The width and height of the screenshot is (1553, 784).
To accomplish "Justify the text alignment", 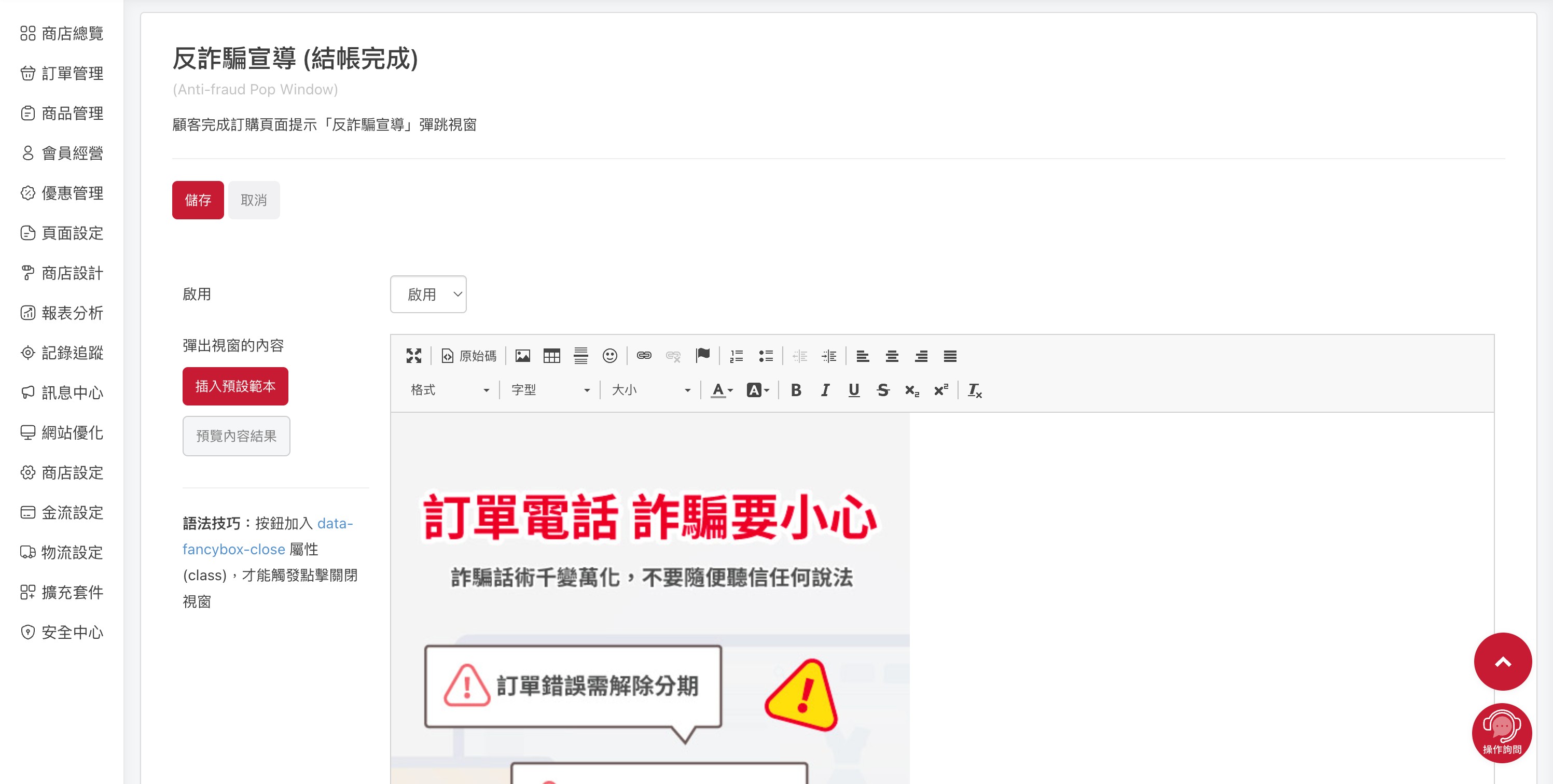I will (x=950, y=356).
